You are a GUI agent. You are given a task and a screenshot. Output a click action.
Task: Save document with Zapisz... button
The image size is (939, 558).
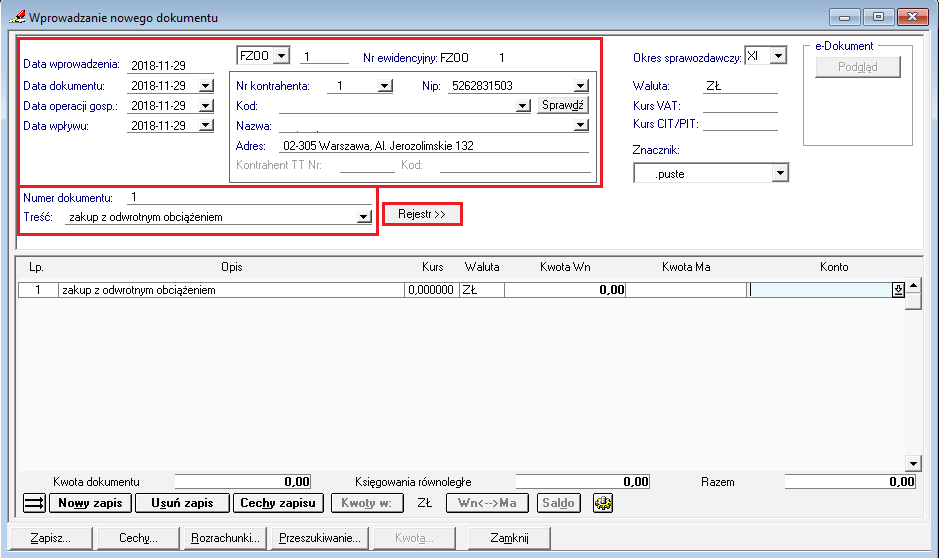point(50,538)
